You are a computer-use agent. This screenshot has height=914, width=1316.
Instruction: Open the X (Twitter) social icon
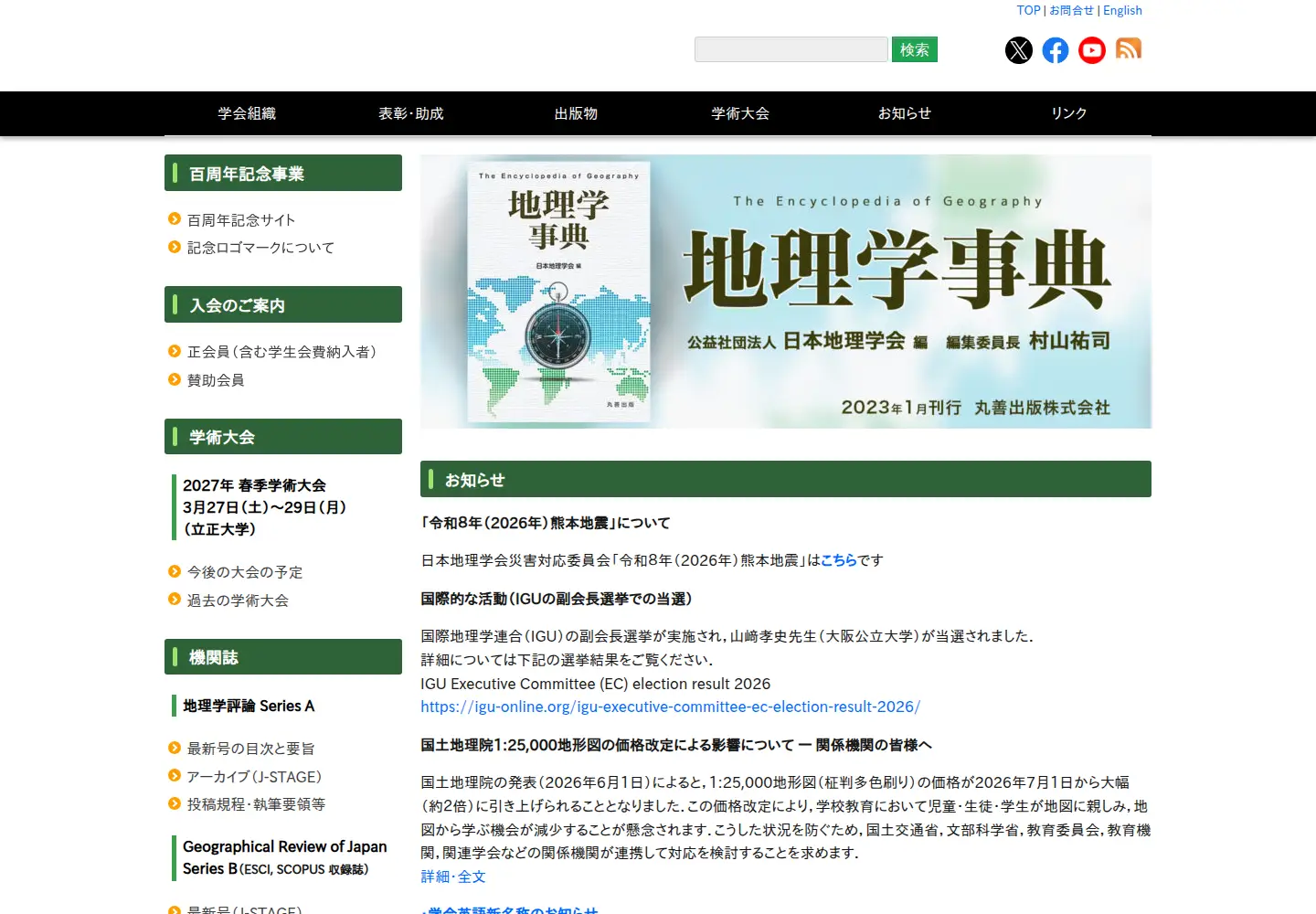[x=1019, y=50]
